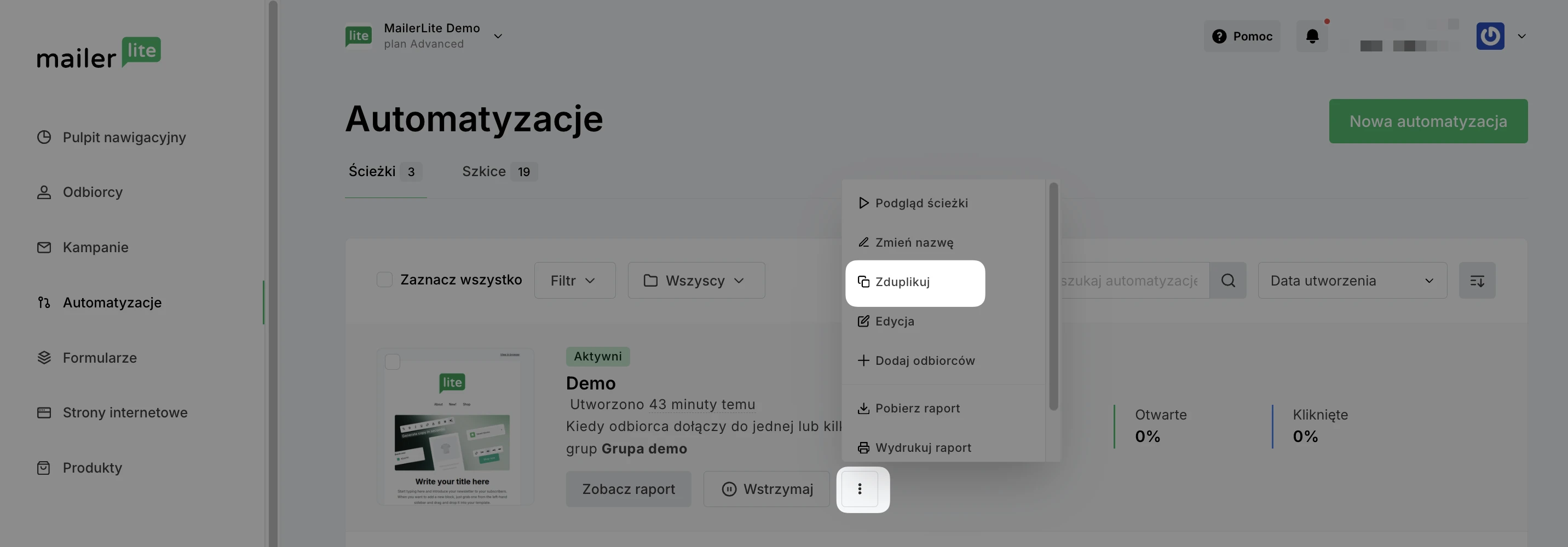The image size is (1568, 547).
Task: Tick the Zaznacz wszystko checkbox
Action: click(385, 280)
